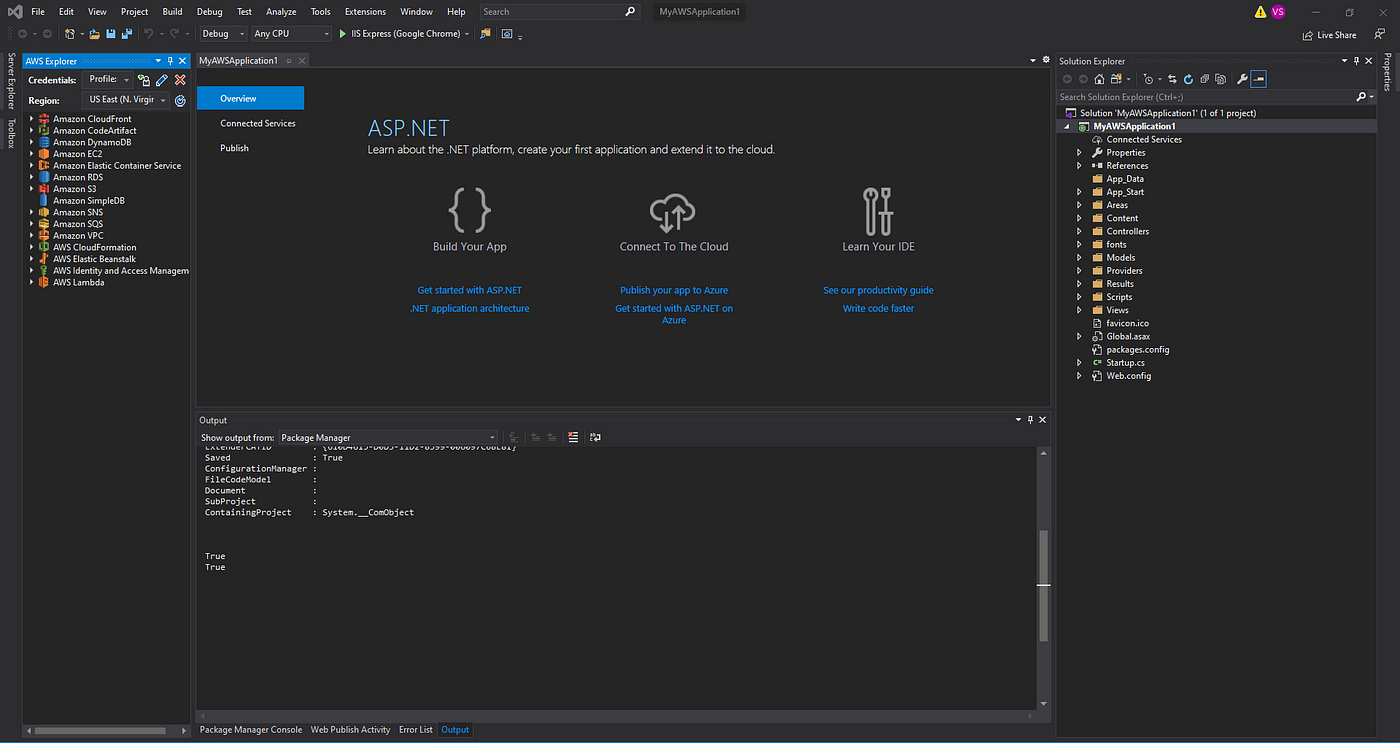Open the File menu
The width and height of the screenshot is (1400, 743).
38,12
